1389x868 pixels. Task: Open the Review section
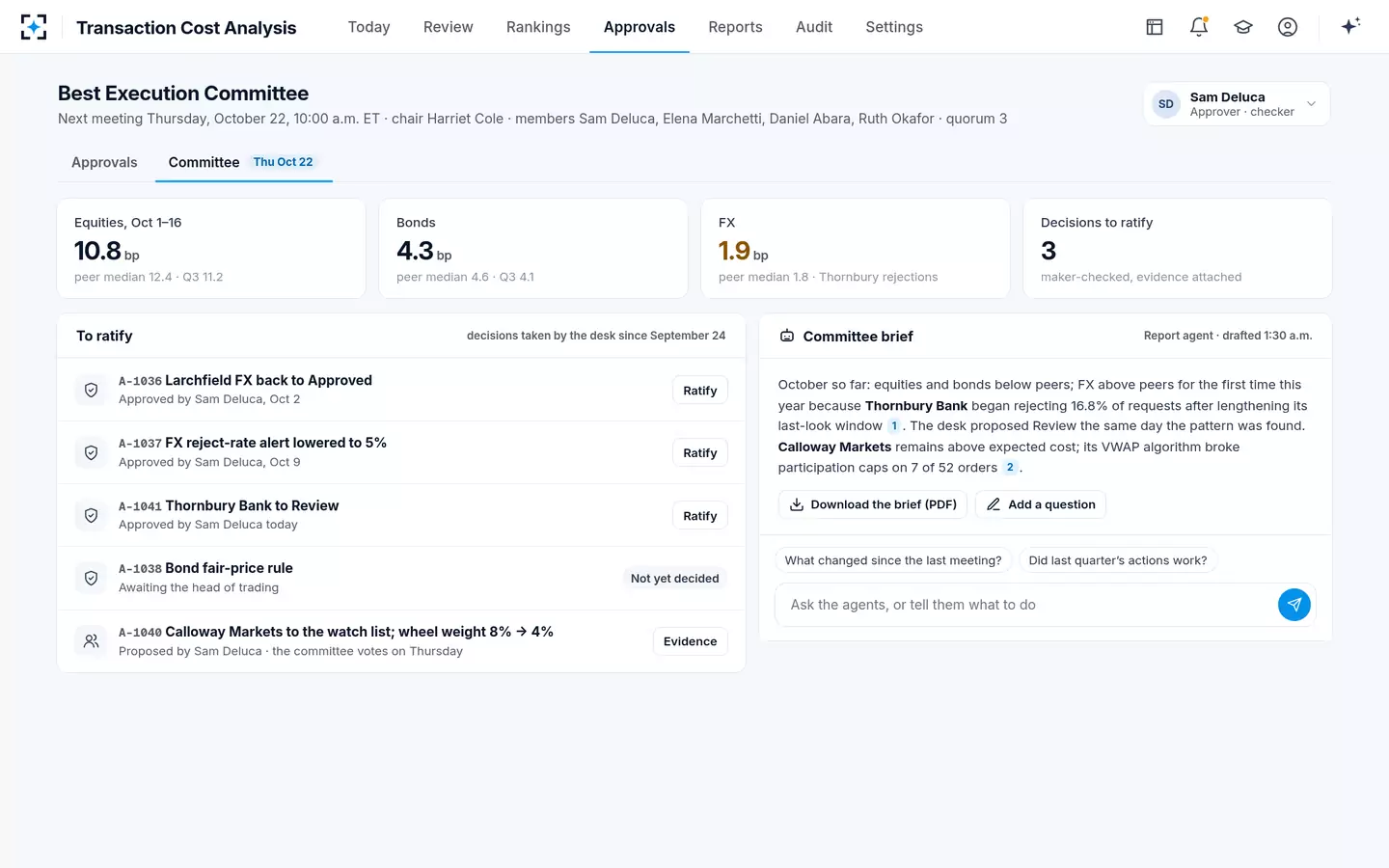[x=449, y=27]
